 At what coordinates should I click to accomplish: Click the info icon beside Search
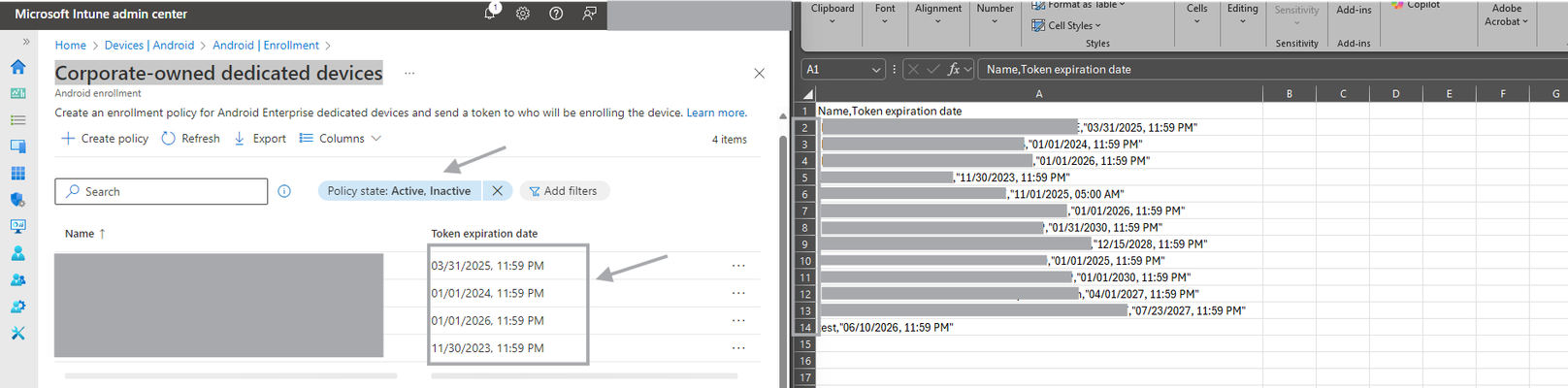[284, 191]
